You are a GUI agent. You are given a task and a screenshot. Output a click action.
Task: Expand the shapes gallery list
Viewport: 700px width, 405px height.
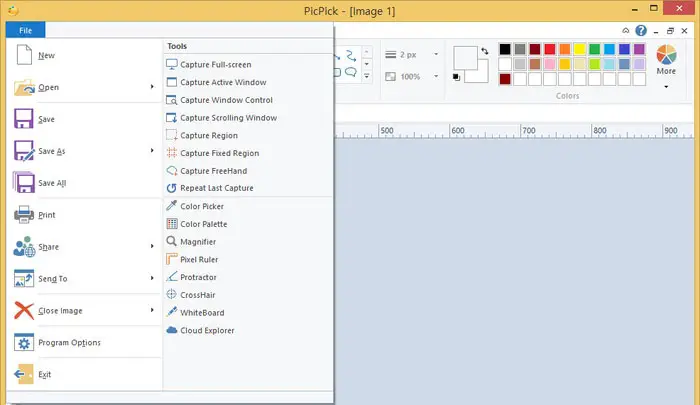click(367, 76)
